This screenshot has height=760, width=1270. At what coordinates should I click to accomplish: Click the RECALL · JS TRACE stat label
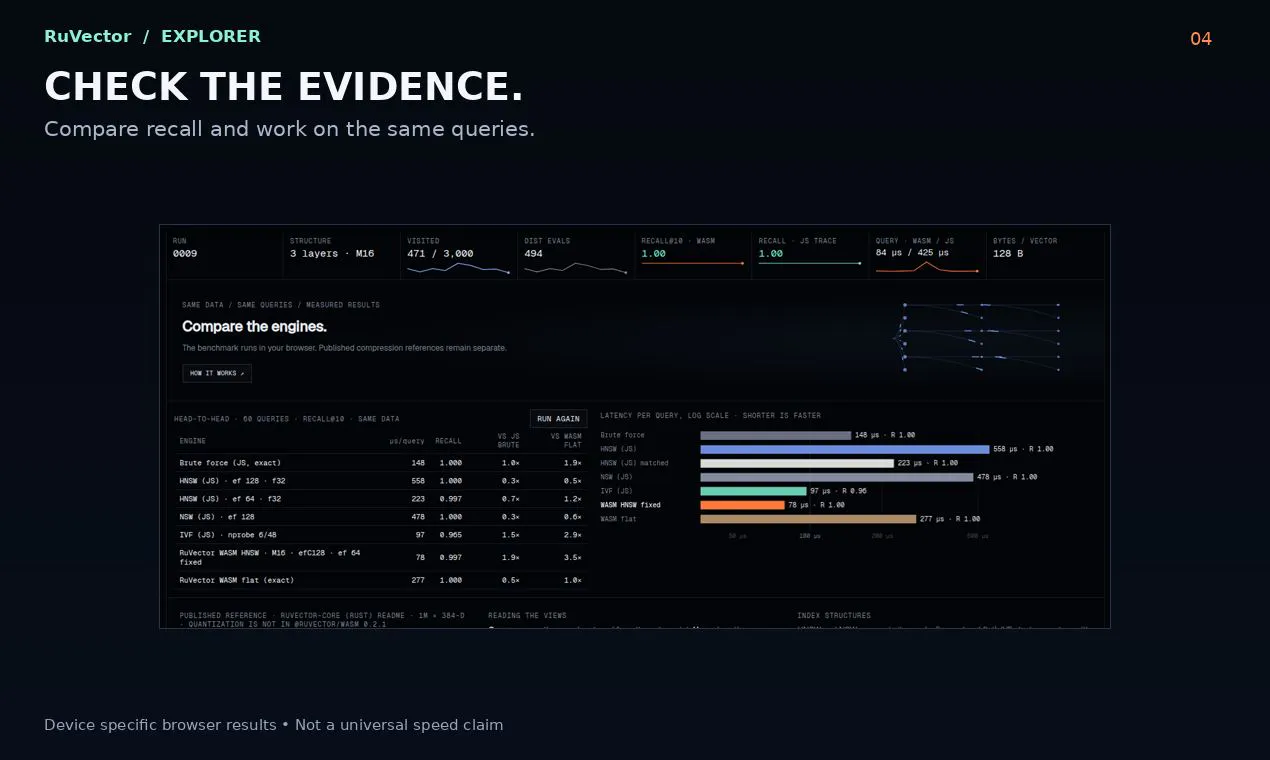[x=797, y=241]
